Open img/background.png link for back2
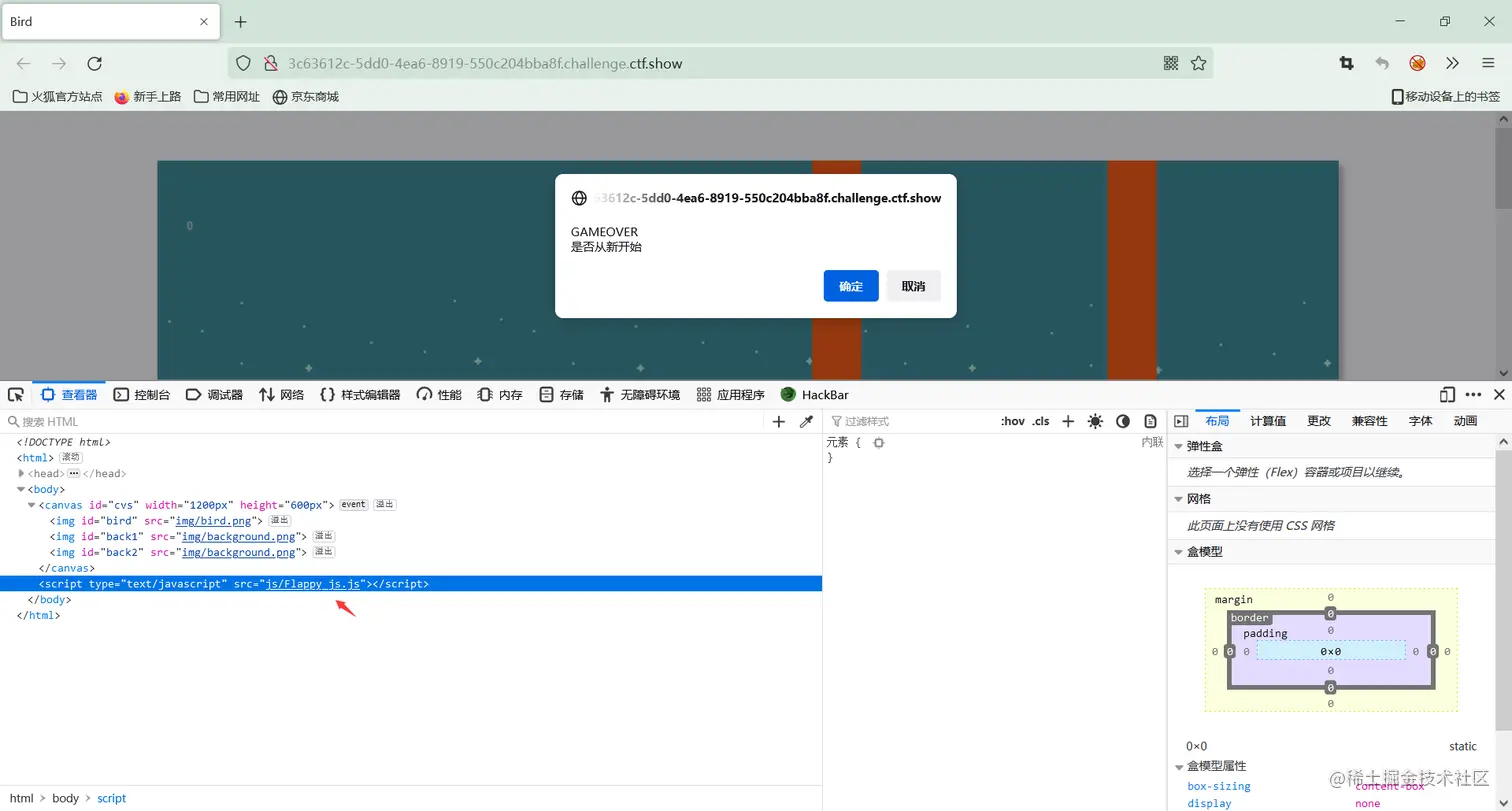 236,552
